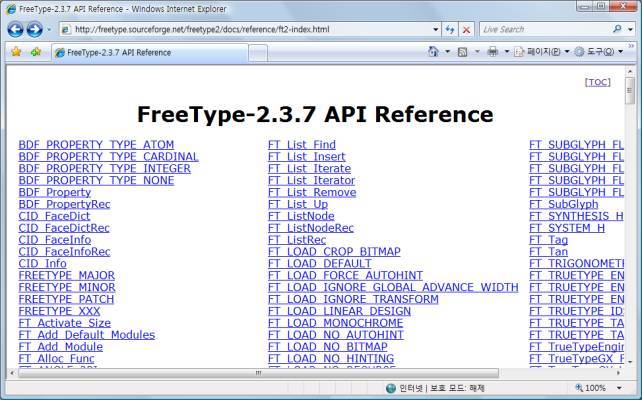Open the BDF_Property link
The width and height of the screenshot is (642, 400).
click(55, 192)
